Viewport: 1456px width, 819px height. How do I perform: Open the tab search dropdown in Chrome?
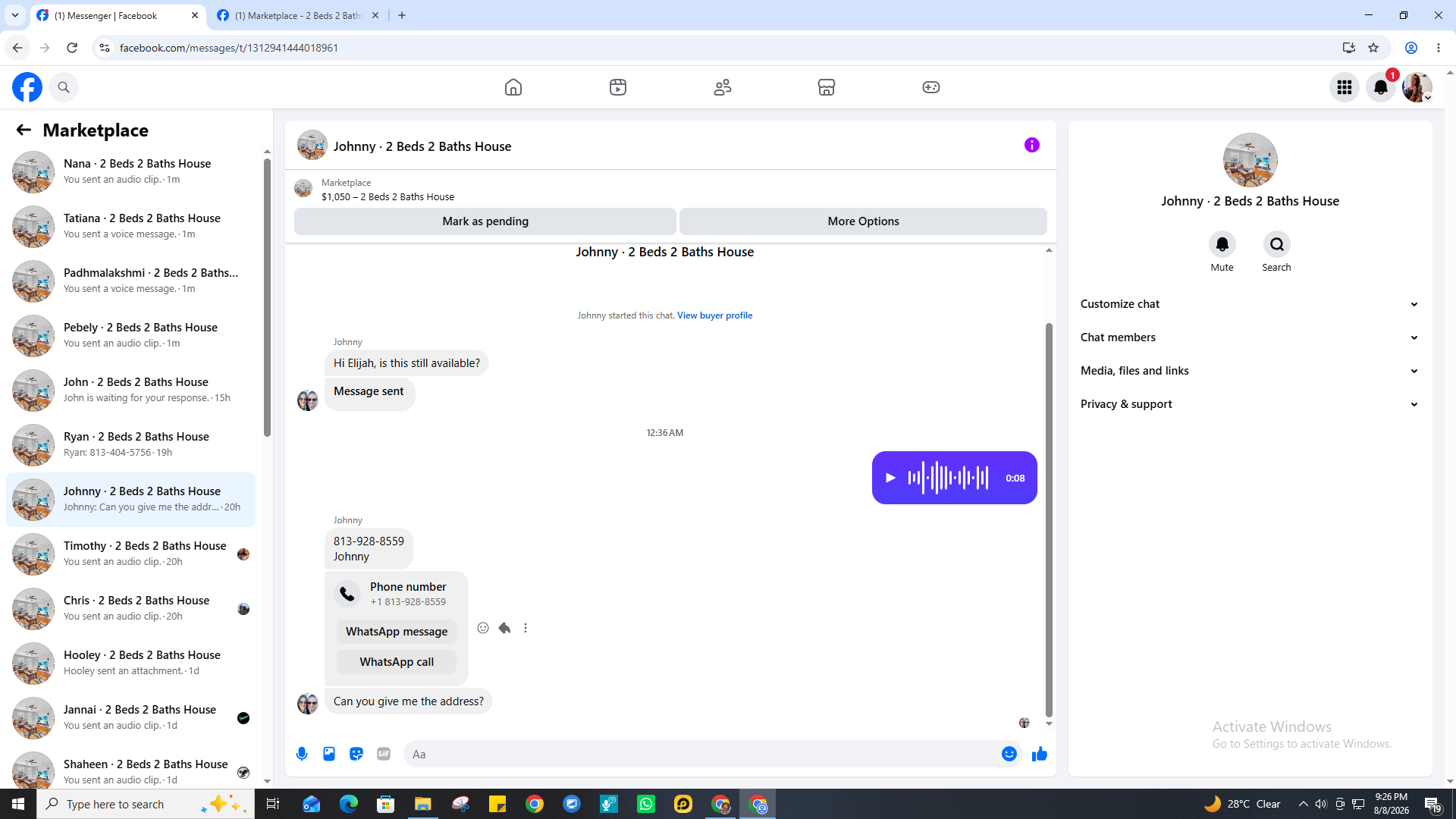pos(15,15)
